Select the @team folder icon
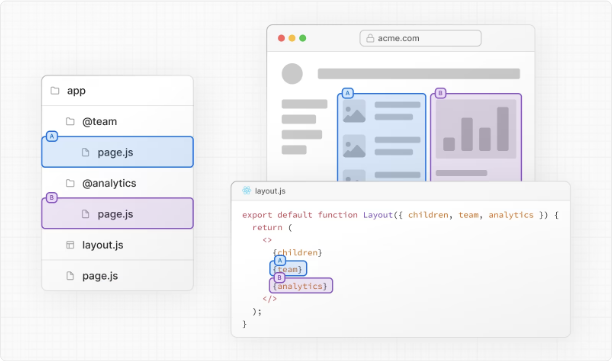 click(x=70, y=121)
